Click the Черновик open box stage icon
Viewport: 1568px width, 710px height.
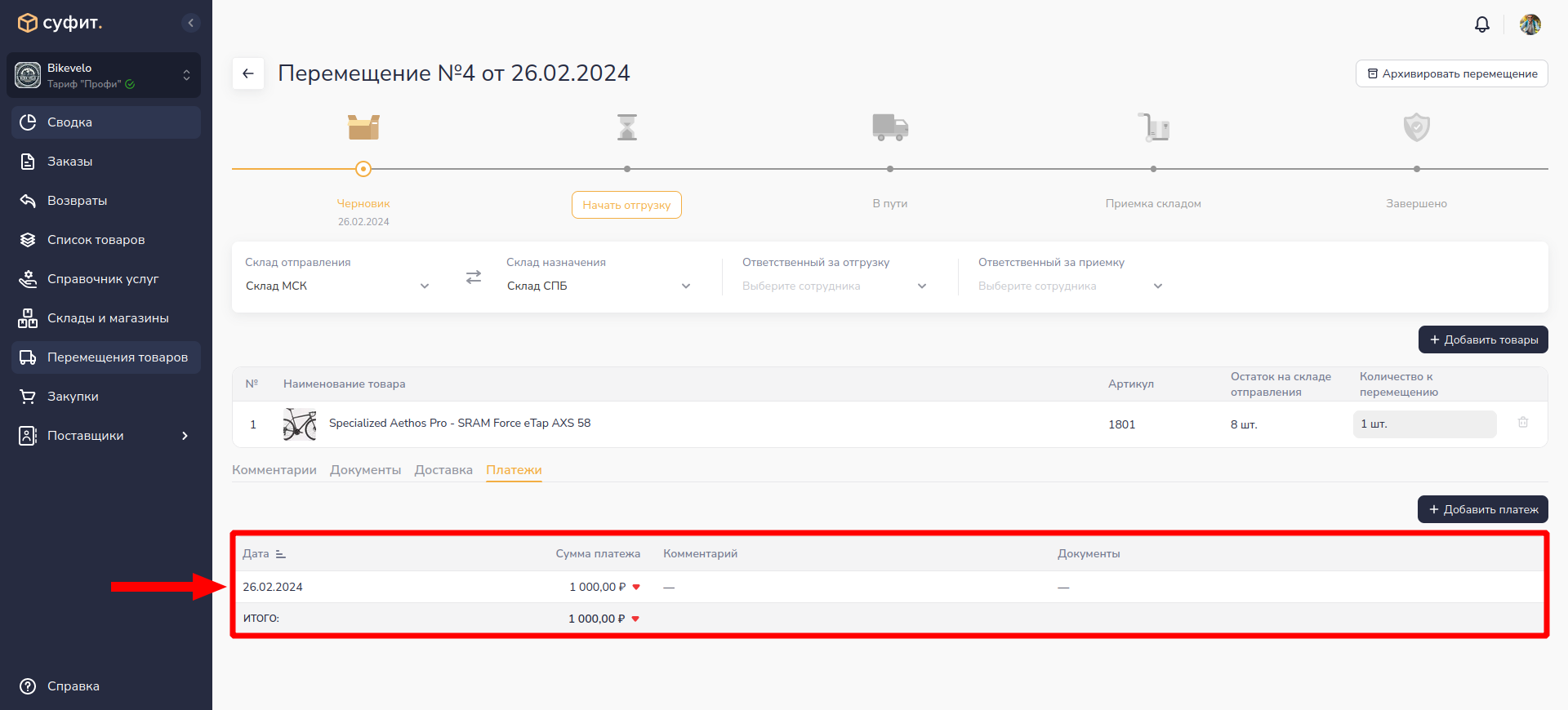(363, 127)
